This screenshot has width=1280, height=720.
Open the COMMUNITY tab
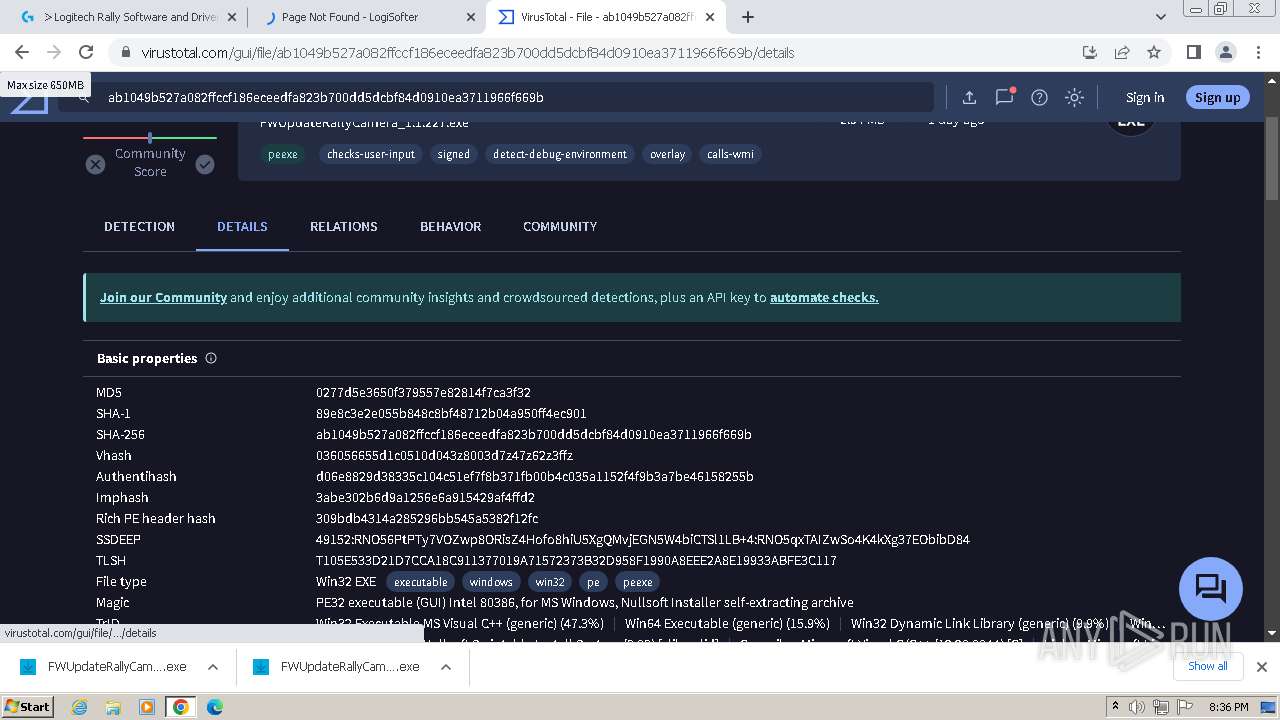560,226
